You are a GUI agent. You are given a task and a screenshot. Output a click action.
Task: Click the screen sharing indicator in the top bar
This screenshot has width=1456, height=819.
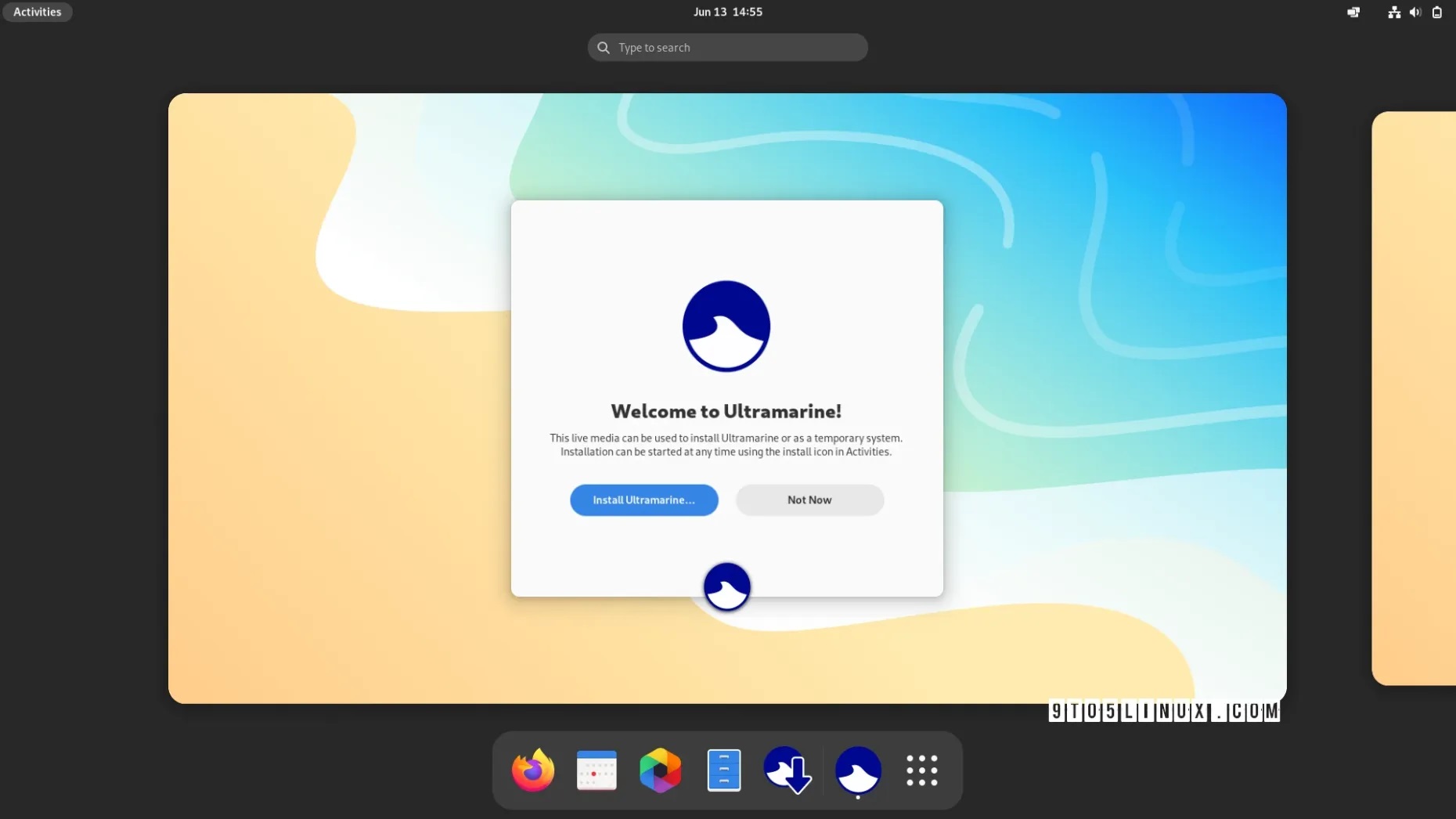coord(1353,12)
